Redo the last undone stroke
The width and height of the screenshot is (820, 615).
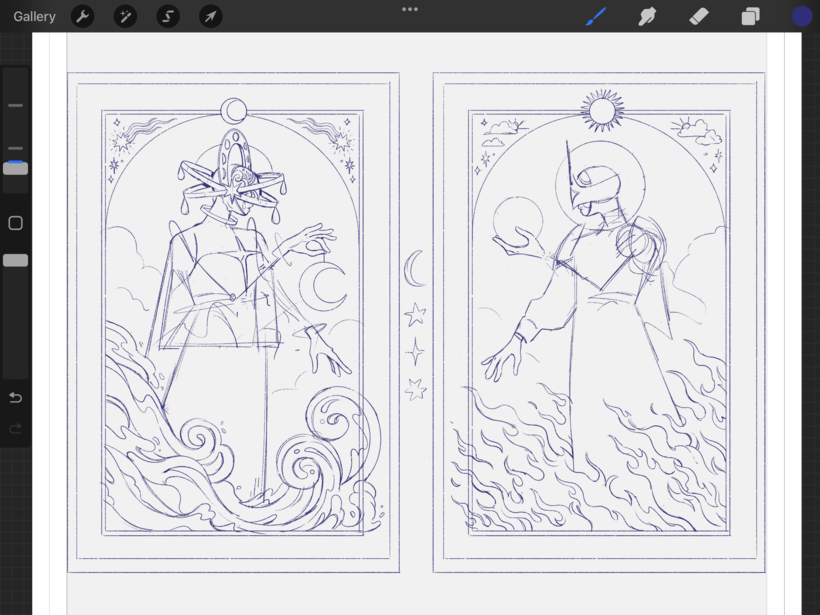(x=16, y=429)
